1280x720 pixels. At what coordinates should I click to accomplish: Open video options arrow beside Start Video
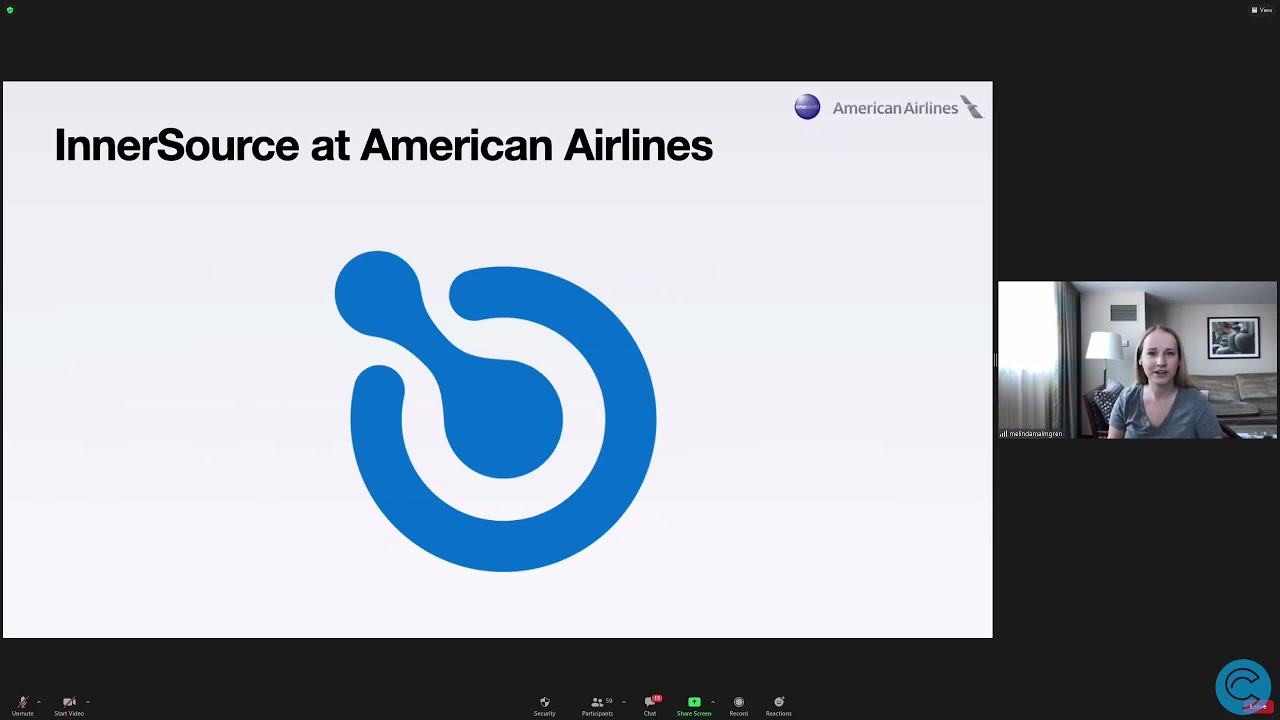pyautogui.click(x=88, y=702)
